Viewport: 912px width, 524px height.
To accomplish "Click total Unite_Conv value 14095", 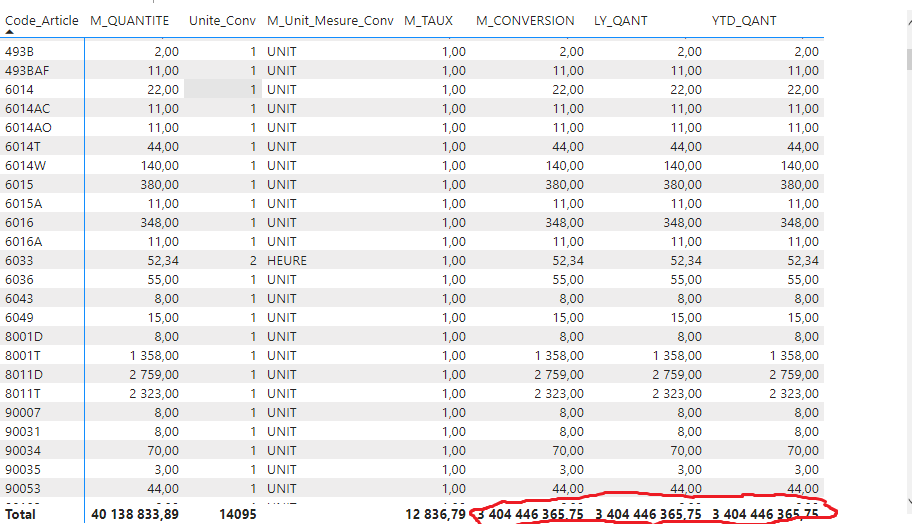I will (x=238, y=514).
